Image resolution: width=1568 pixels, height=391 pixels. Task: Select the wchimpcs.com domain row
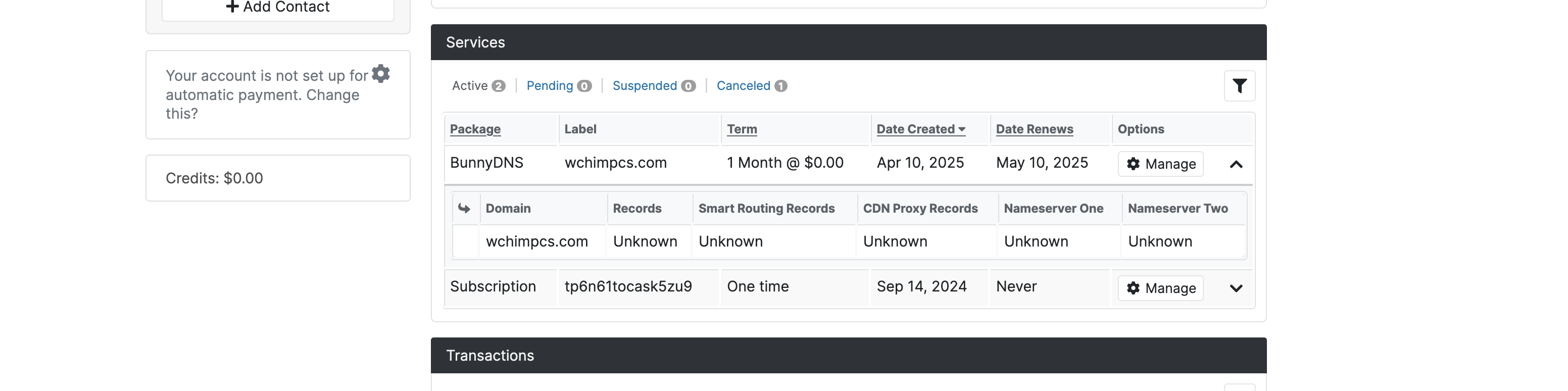coord(849,242)
